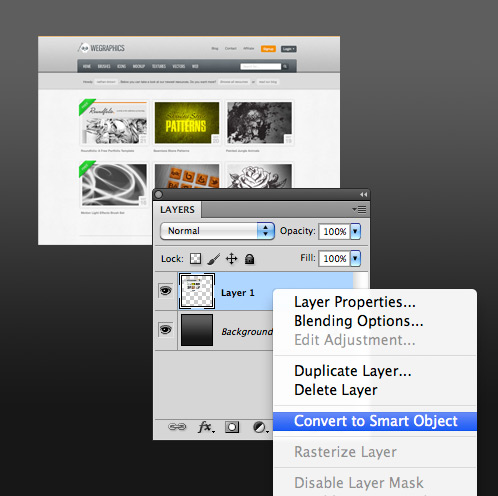Add a layer mask with mask icon
The height and width of the screenshot is (496, 498).
tap(232, 427)
